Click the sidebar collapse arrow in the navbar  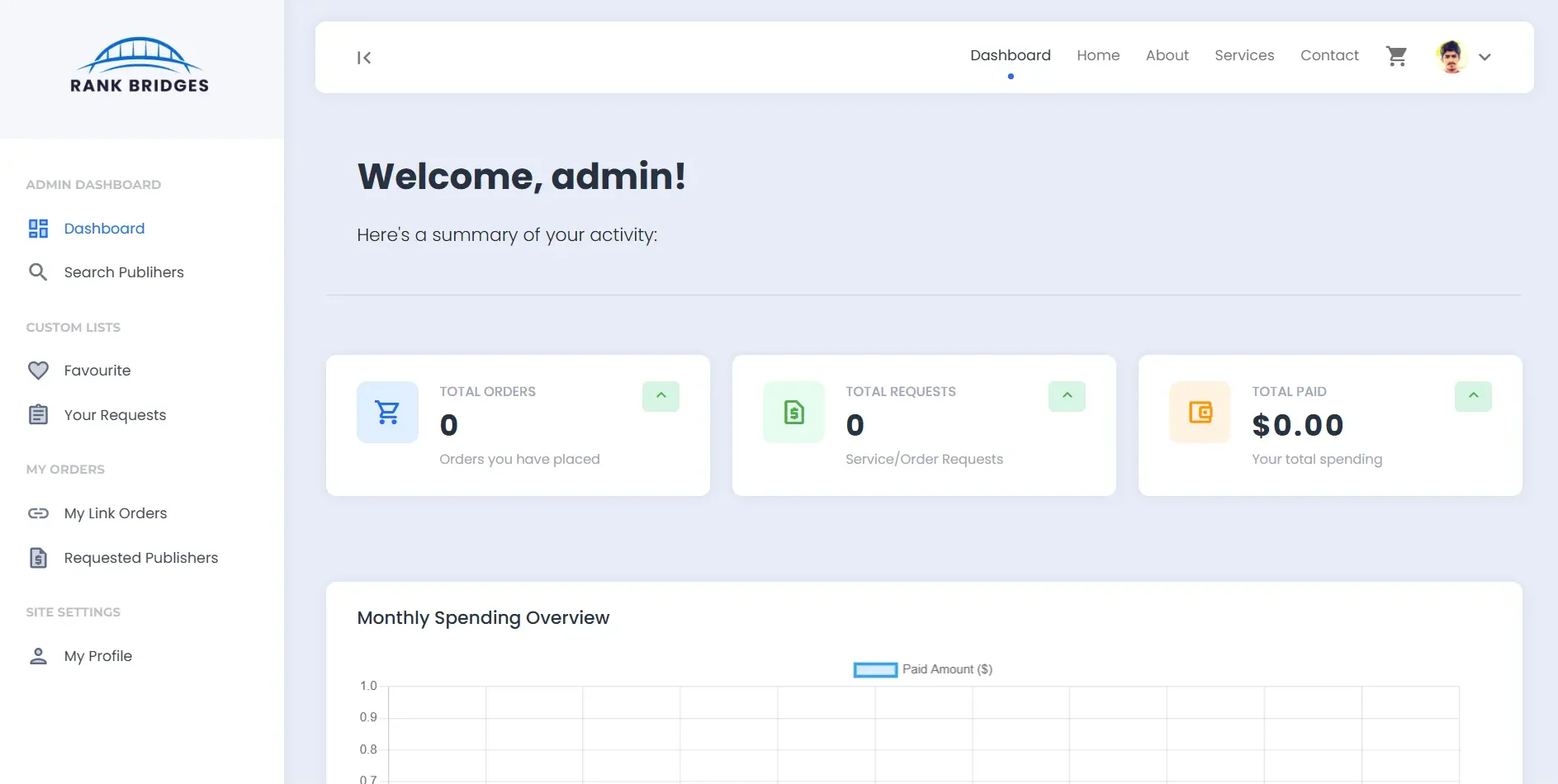point(364,57)
